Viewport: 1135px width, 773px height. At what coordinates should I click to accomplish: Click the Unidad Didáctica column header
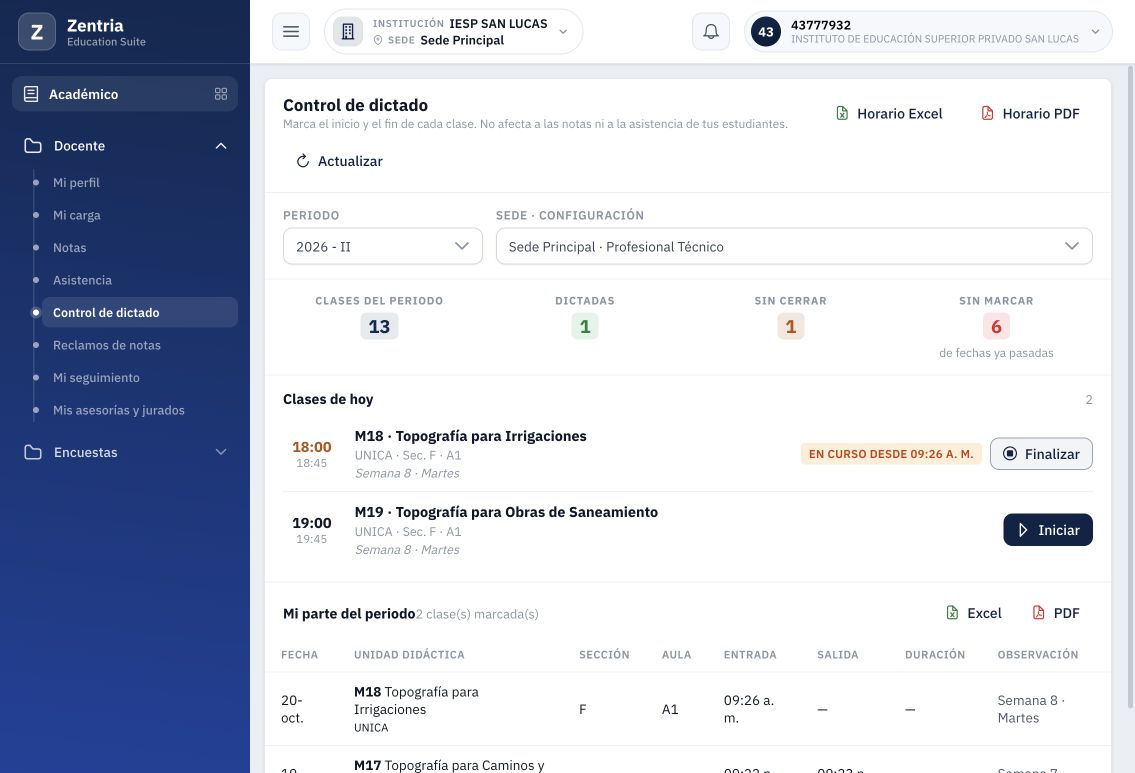[409, 654]
